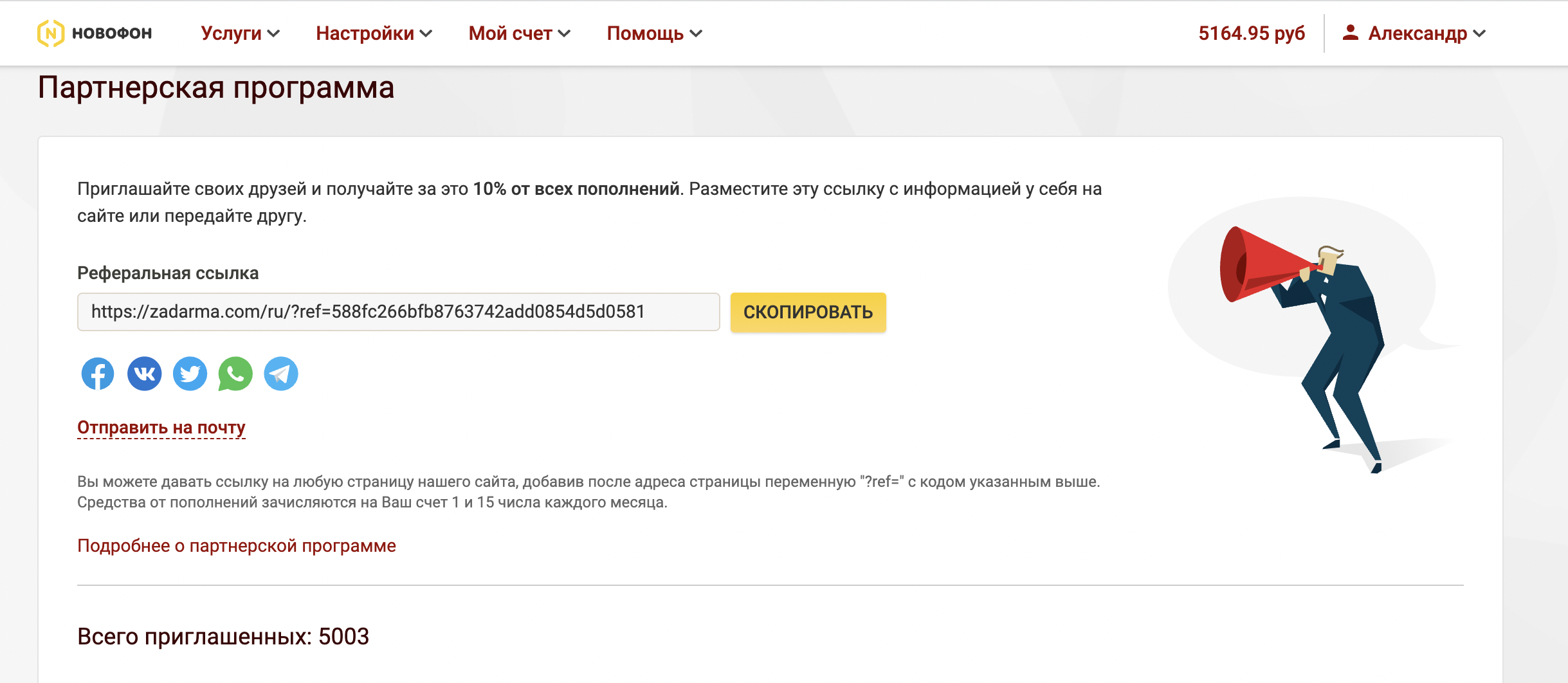Share referral link via VK icon
Viewport: 1568px width, 683px height.
(144, 374)
